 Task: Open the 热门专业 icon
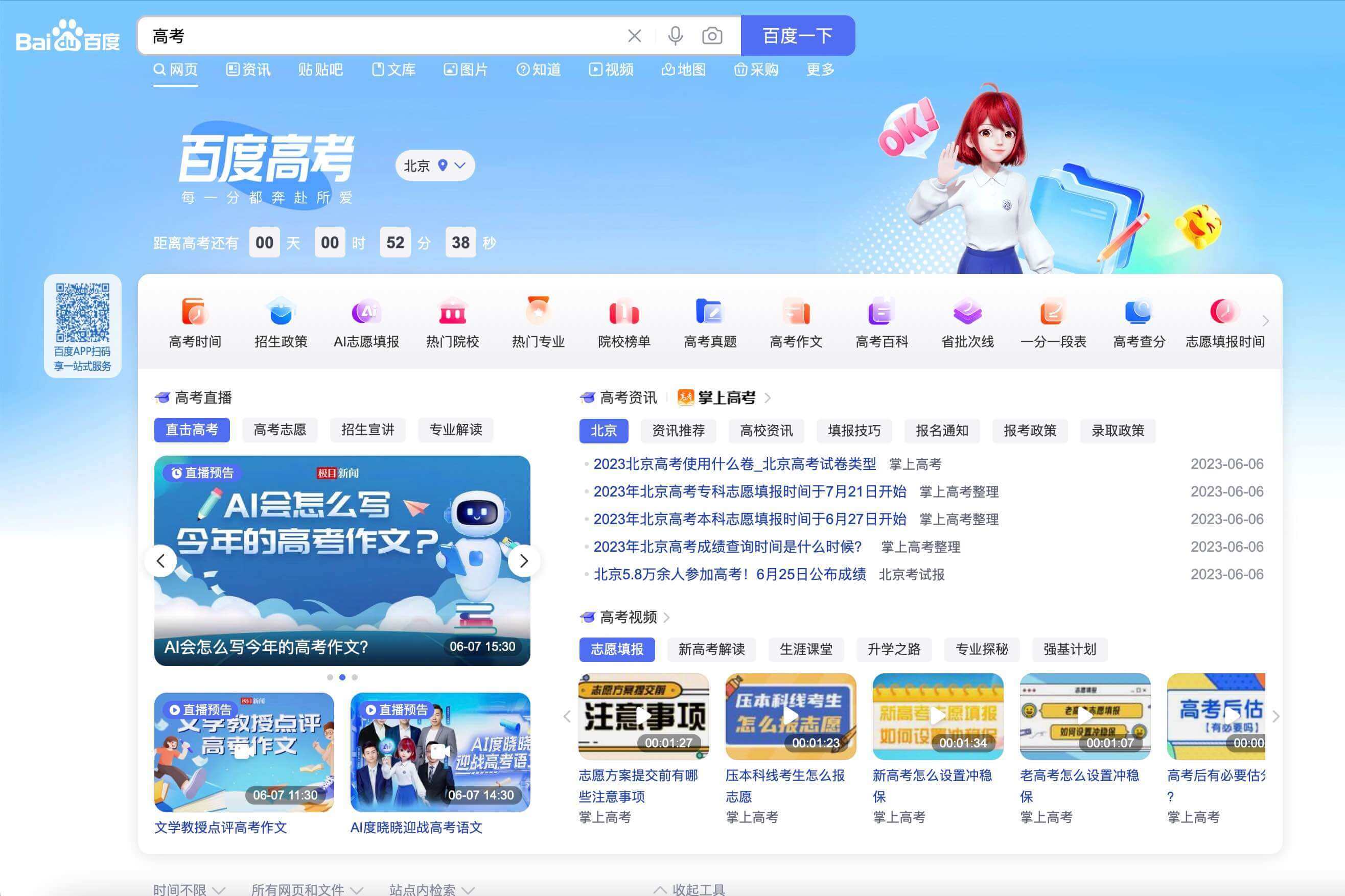(x=538, y=323)
